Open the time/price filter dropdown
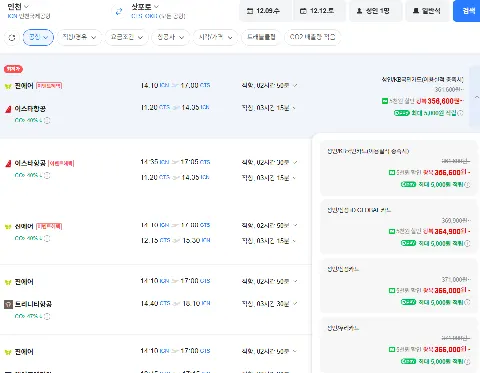Screen dimensions: 480x373 click(216, 37)
